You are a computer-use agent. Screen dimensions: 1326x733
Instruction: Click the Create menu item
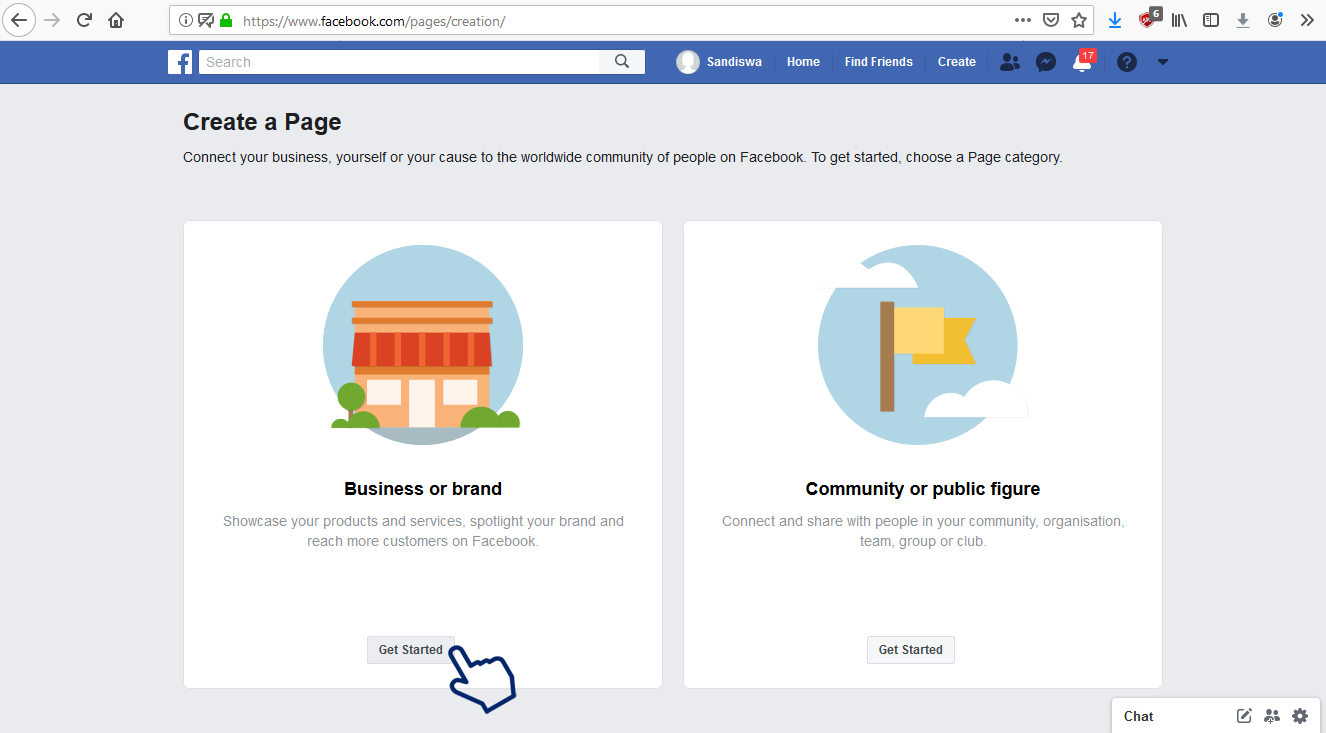(956, 62)
